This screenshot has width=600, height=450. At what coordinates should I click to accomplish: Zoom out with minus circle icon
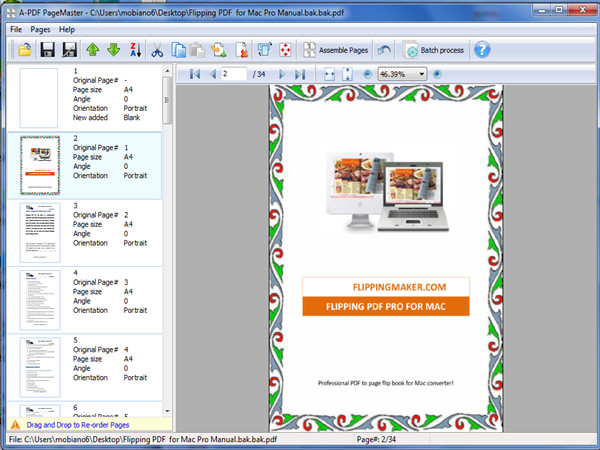coord(367,74)
